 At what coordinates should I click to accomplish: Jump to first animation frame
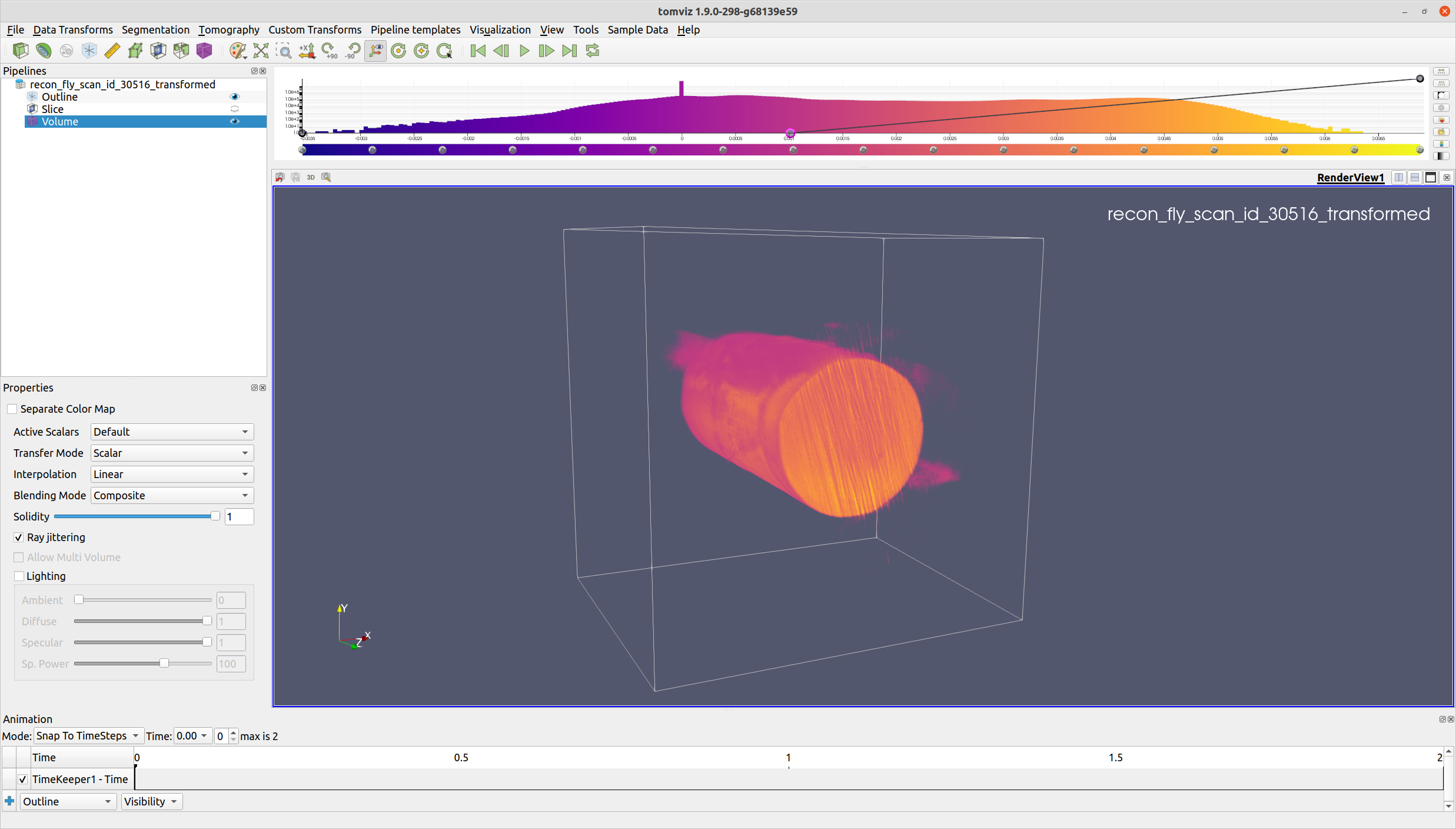point(478,51)
